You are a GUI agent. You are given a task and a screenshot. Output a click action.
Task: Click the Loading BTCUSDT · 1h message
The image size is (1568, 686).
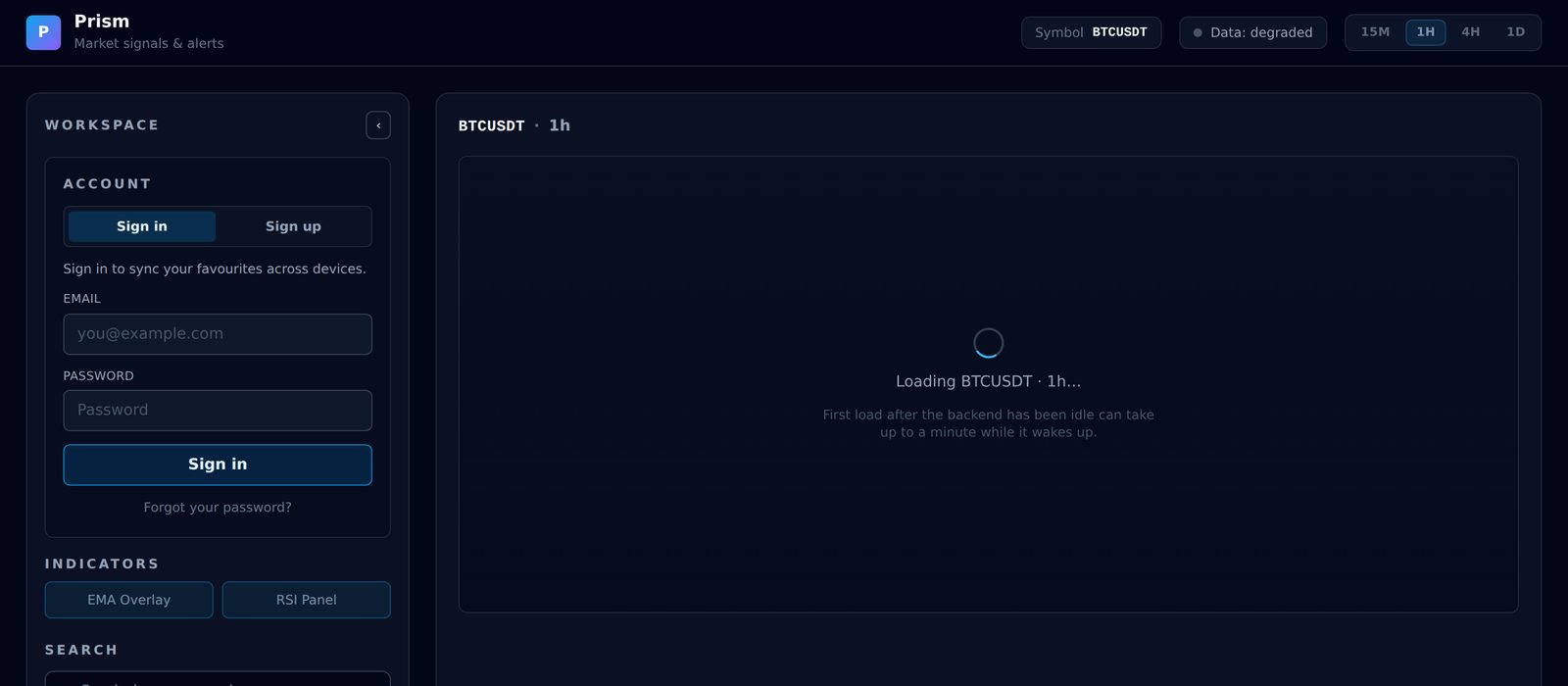tap(988, 381)
